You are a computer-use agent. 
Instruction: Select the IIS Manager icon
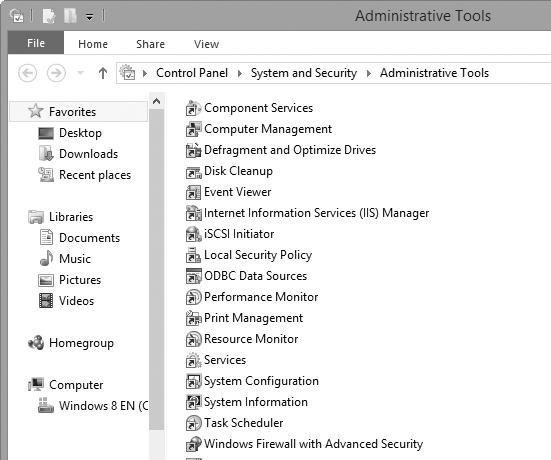(x=193, y=213)
